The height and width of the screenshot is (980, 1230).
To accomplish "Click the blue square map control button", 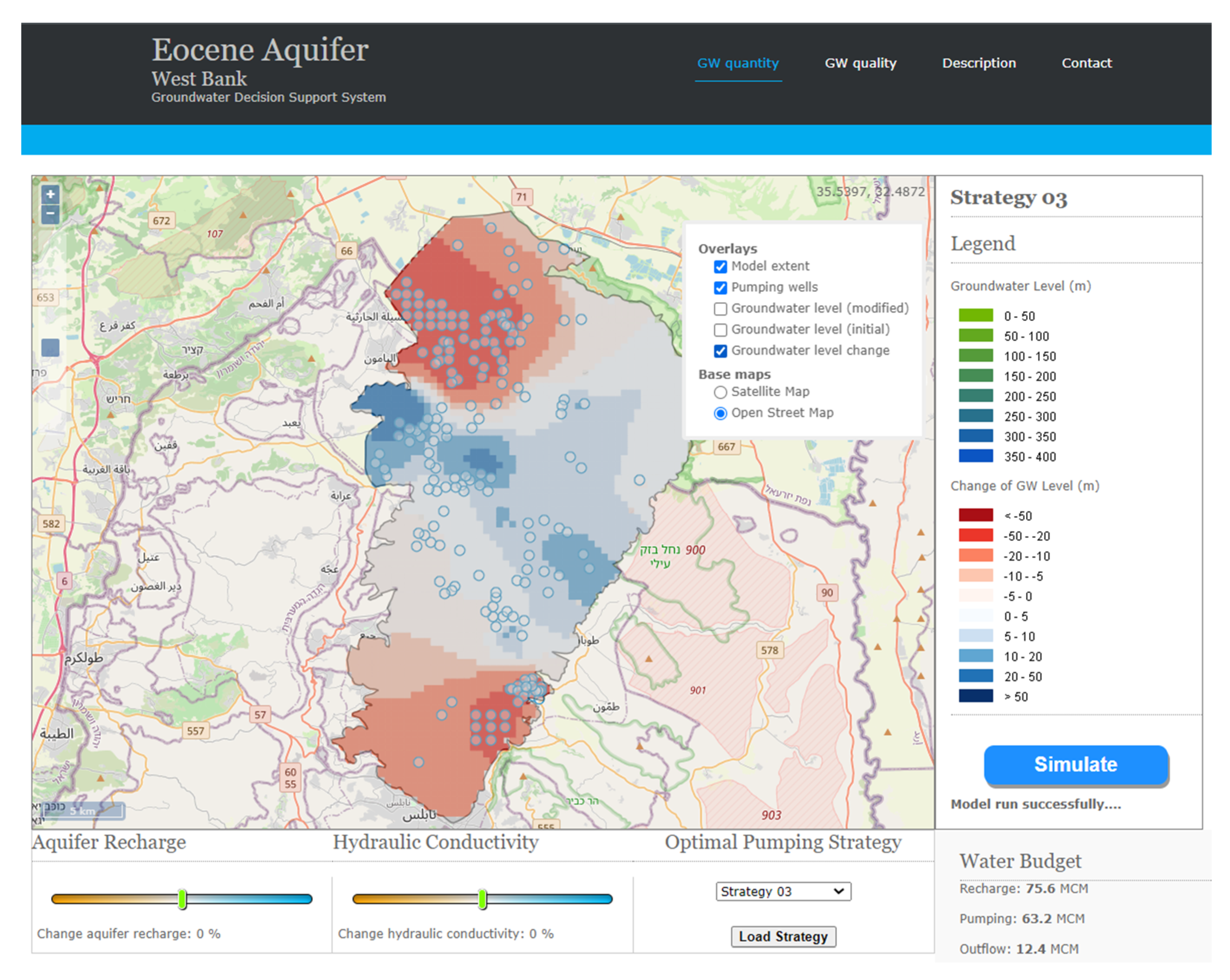I will 50,347.
